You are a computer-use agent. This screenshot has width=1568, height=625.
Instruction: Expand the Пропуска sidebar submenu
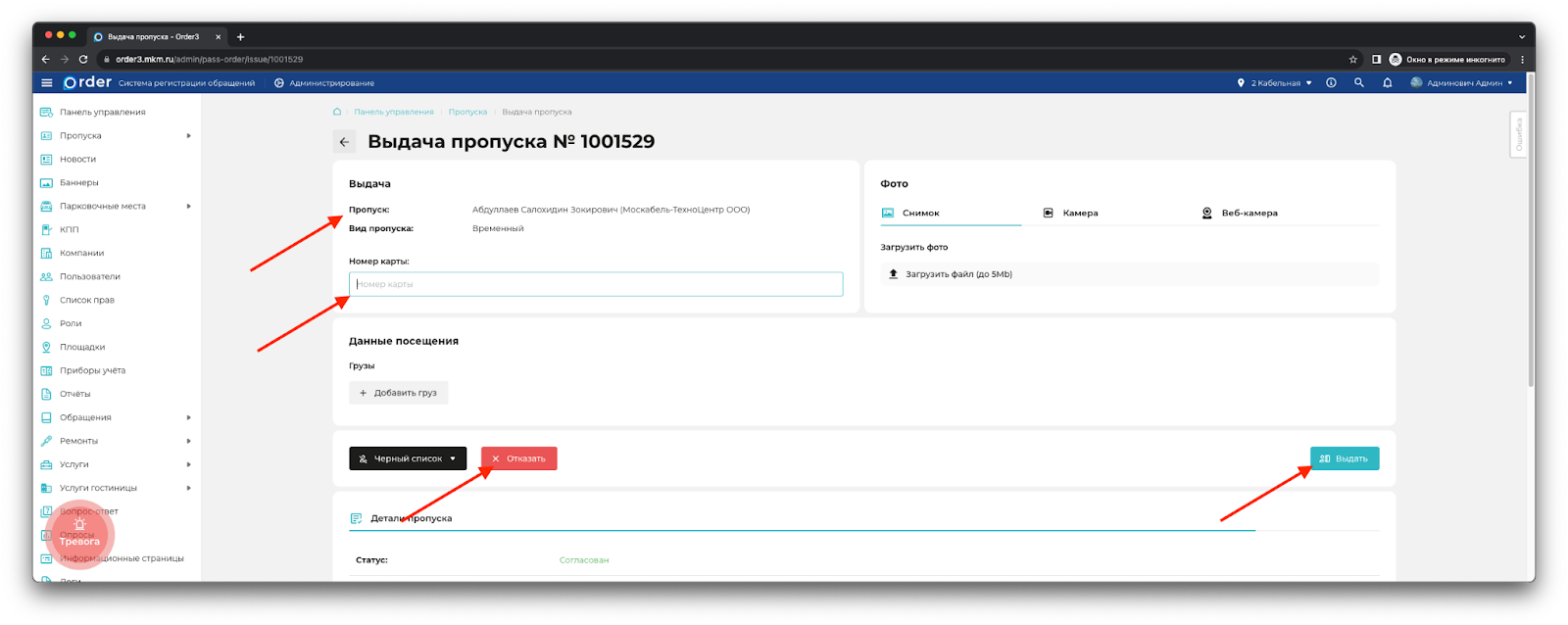pos(188,136)
